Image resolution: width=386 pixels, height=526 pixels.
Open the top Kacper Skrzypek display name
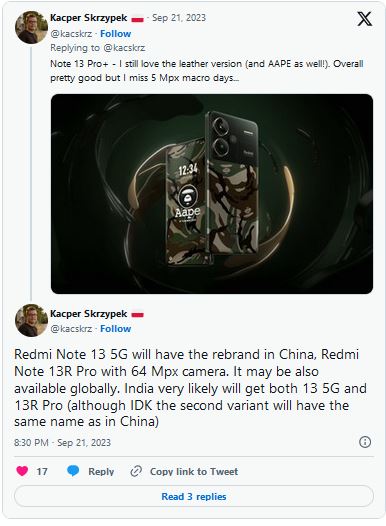click(89, 18)
